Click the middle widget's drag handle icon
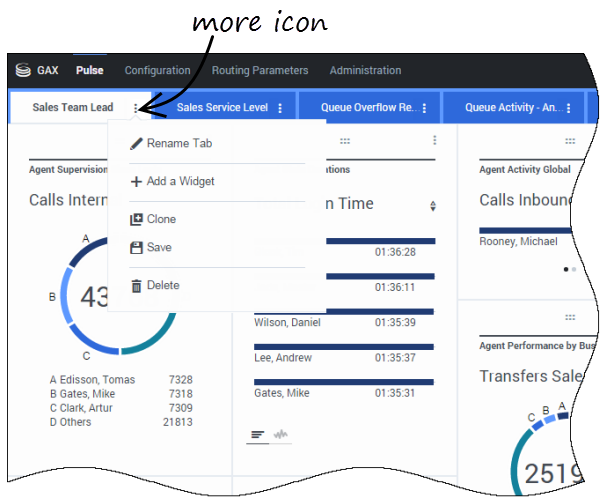The image size is (606, 504). tap(345, 141)
